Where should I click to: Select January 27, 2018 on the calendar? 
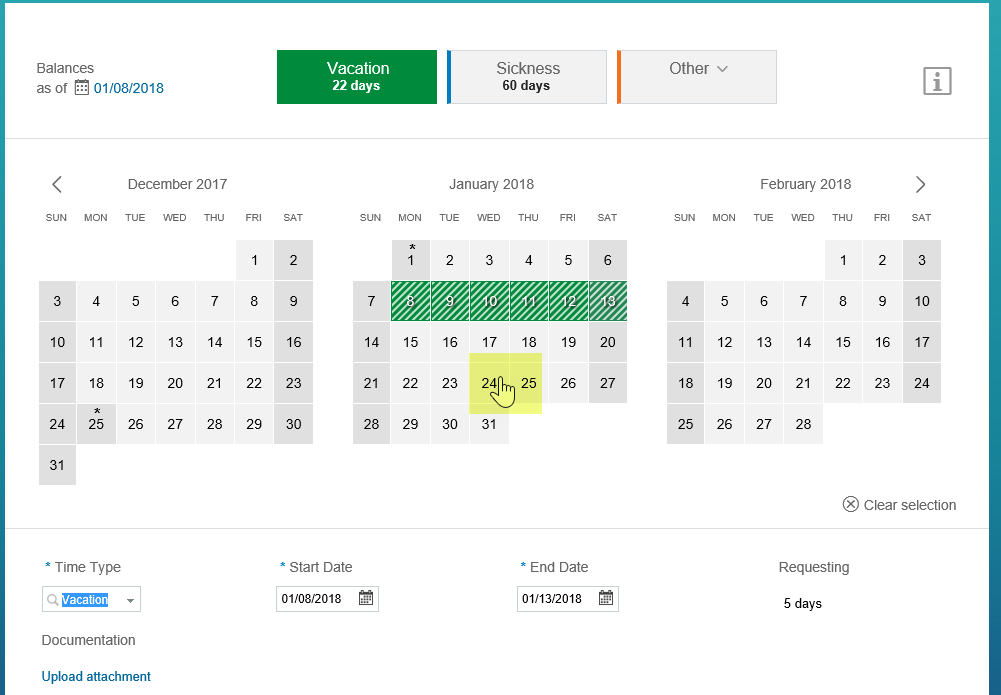tap(608, 383)
